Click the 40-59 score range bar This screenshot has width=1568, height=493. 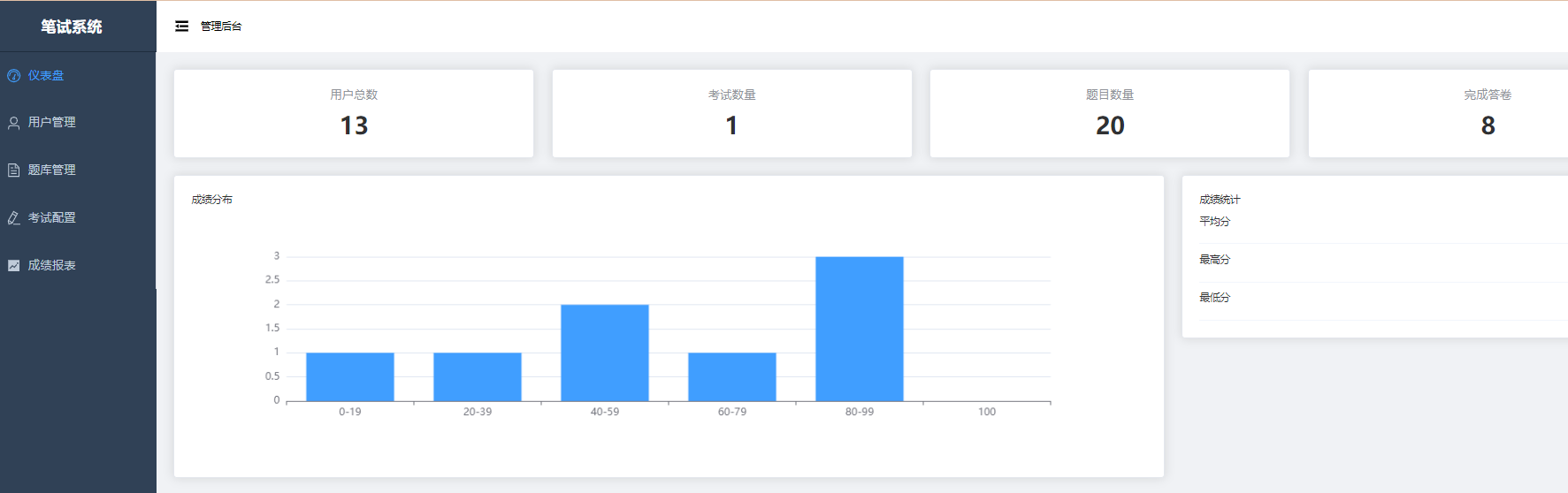tap(605, 353)
